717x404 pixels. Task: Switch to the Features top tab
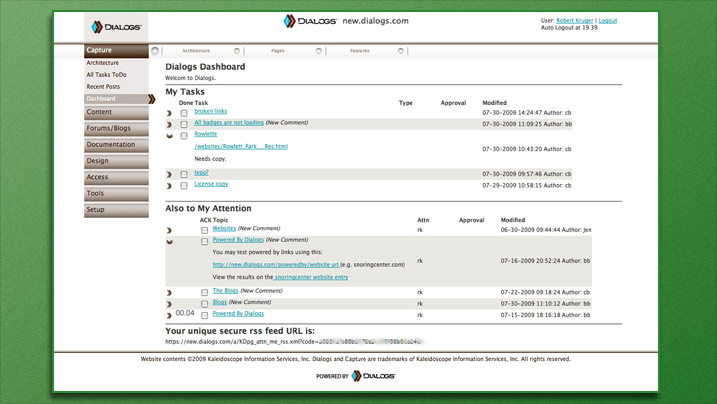click(359, 51)
